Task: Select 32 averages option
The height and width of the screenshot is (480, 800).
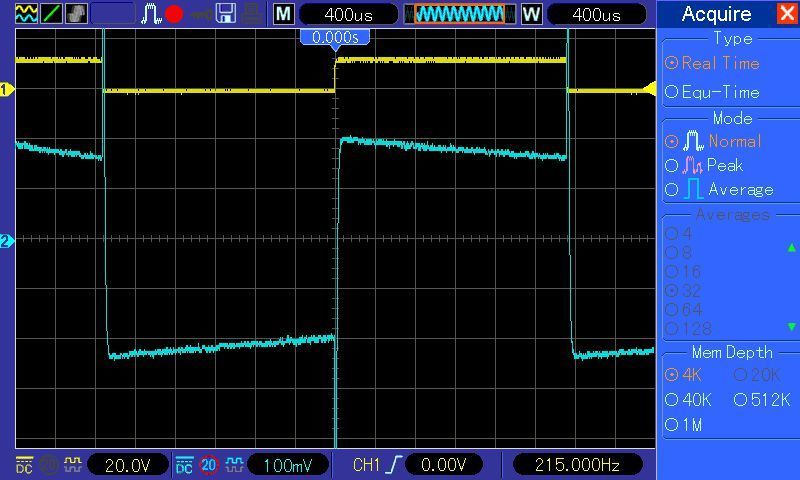Action: [683, 291]
